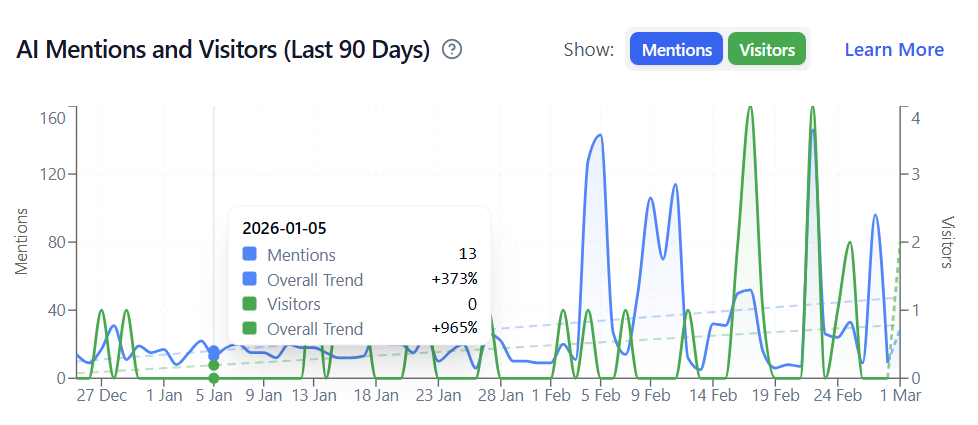The image size is (978, 425).
Task: Open the Learn More link
Action: tap(894, 49)
